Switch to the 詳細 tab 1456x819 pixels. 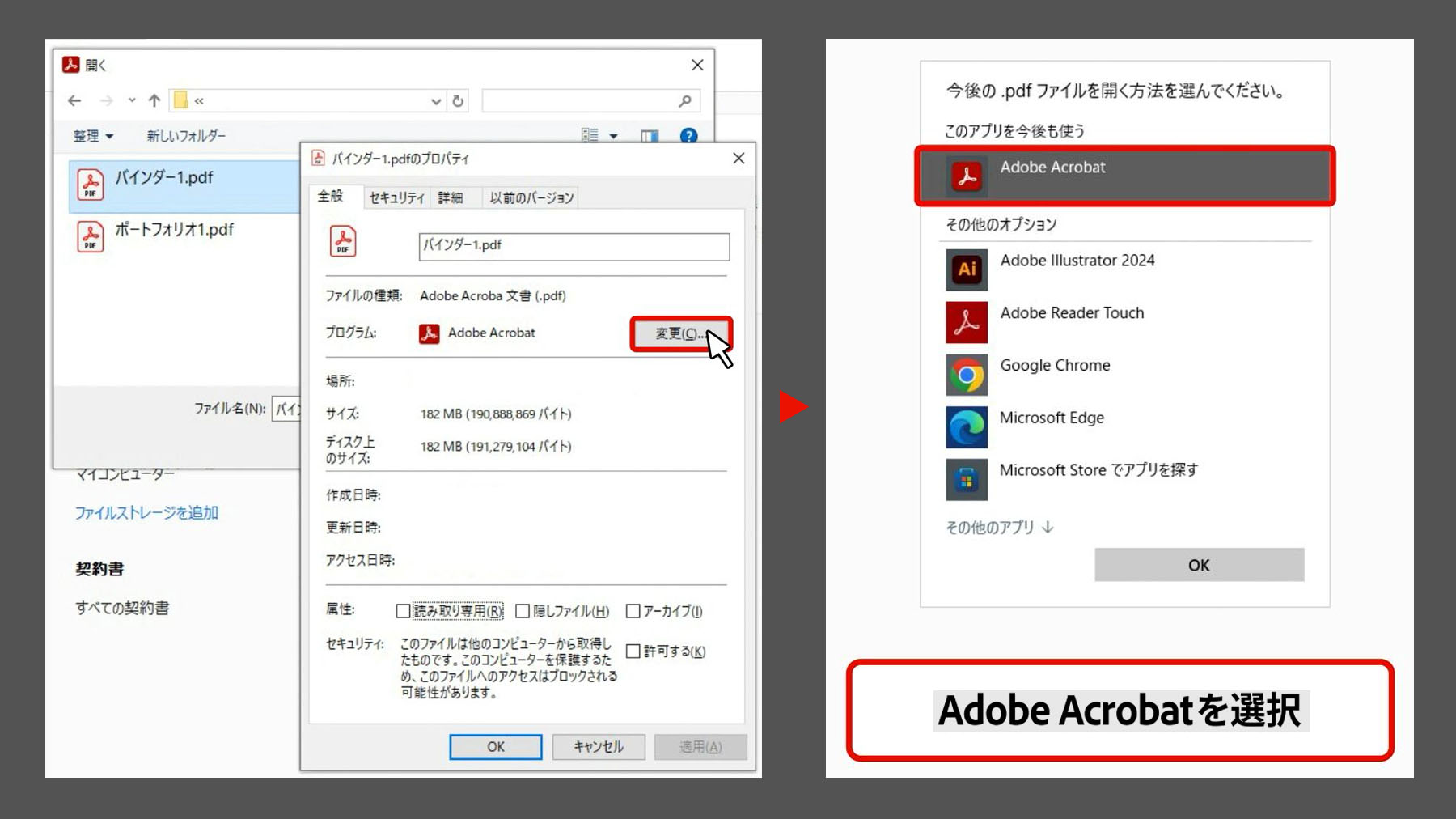(451, 198)
